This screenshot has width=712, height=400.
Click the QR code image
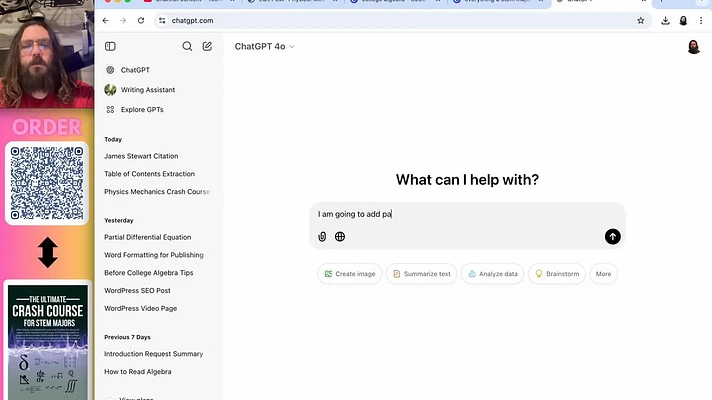click(47, 183)
